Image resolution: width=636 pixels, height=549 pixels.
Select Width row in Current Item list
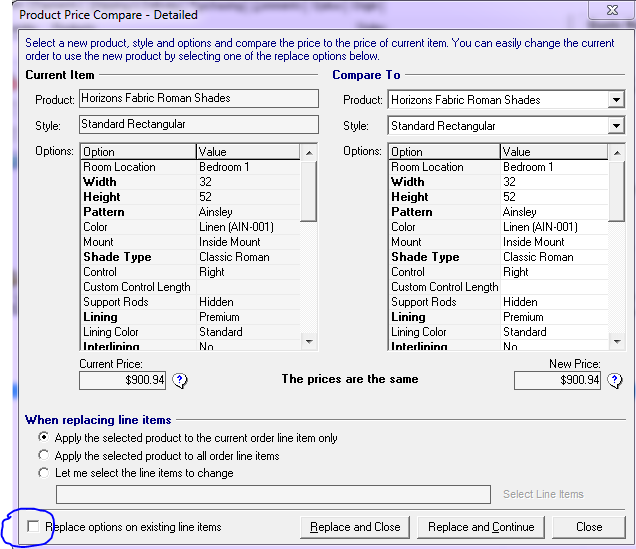click(x=190, y=182)
